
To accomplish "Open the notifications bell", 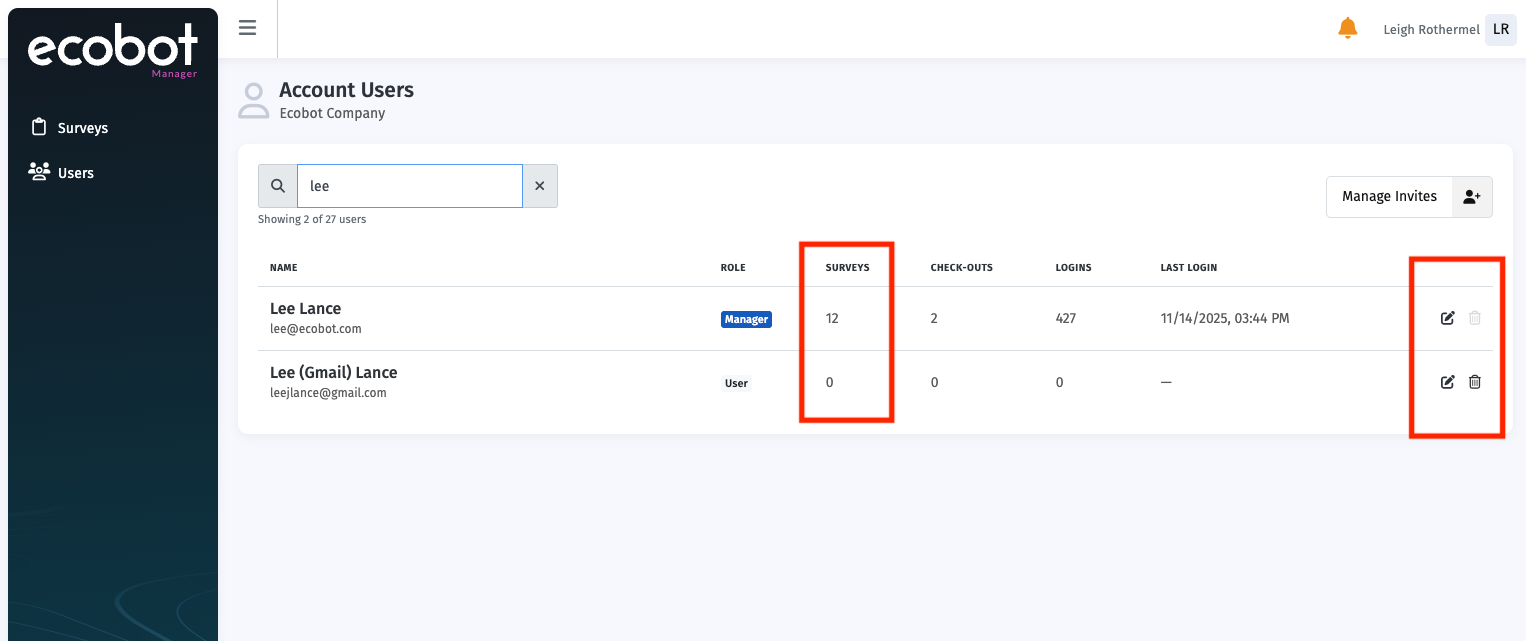I will pos(1347,29).
